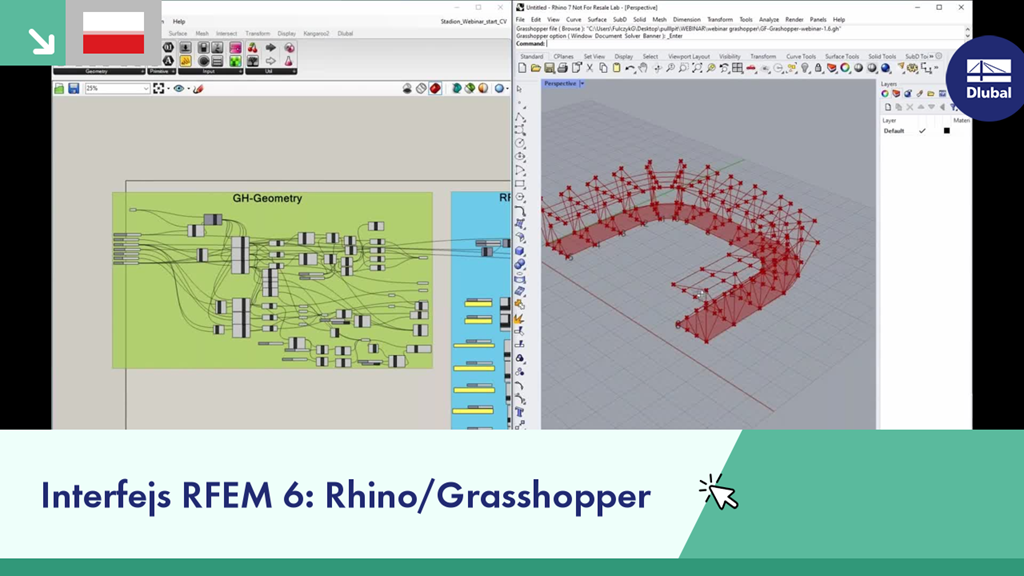Expand the Grasshopper Geometry panel plus
1024x576 pixels.
[142, 71]
